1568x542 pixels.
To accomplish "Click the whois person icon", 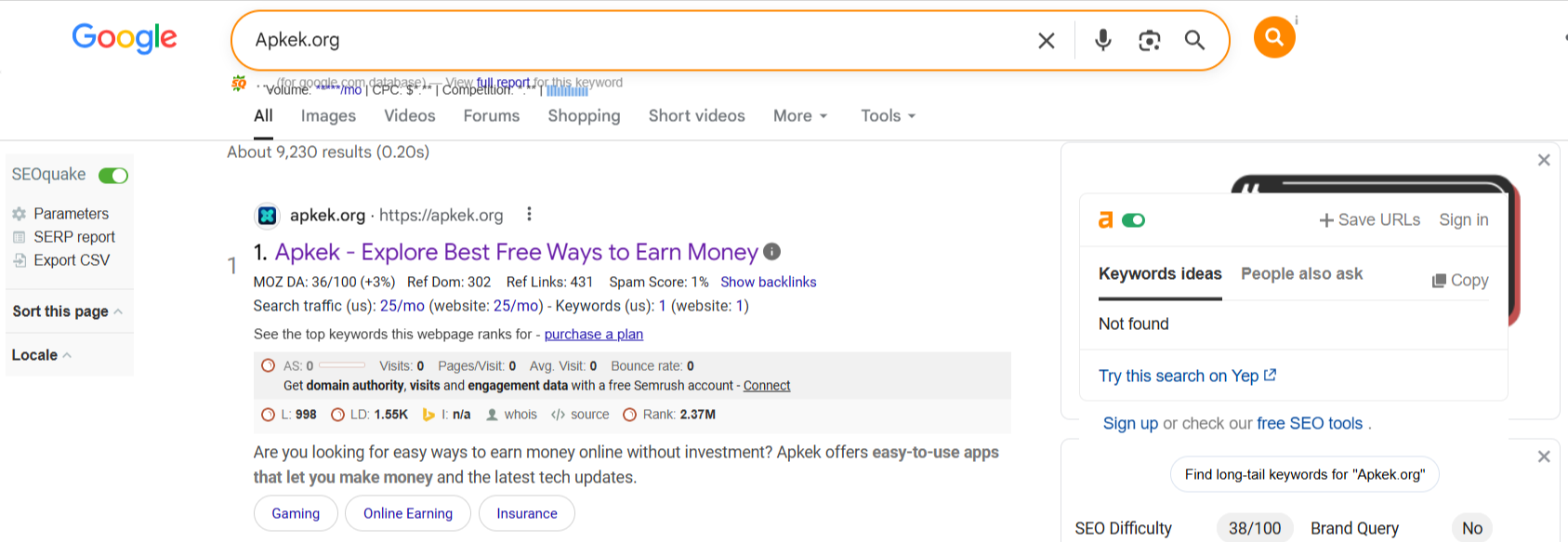I will click(493, 415).
